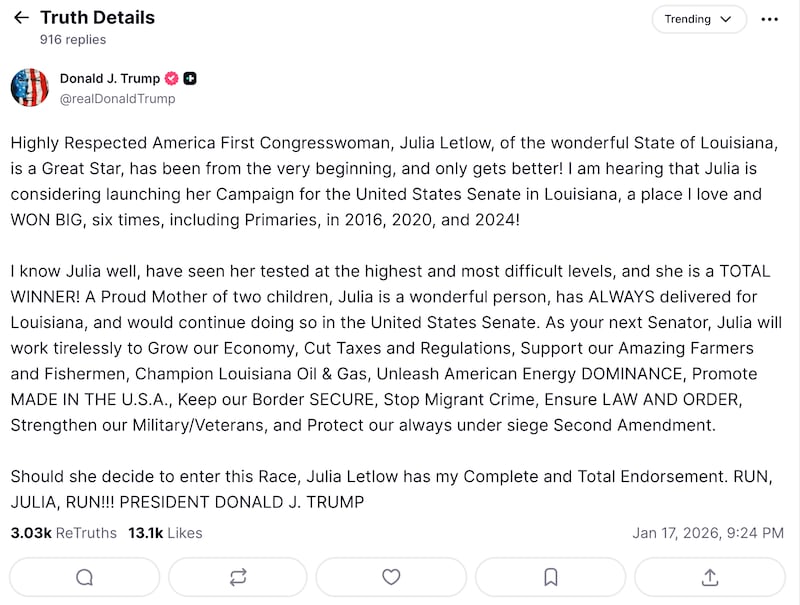Screen dimensions: 800x605
Task: Bookmark this post
Action: [550, 577]
